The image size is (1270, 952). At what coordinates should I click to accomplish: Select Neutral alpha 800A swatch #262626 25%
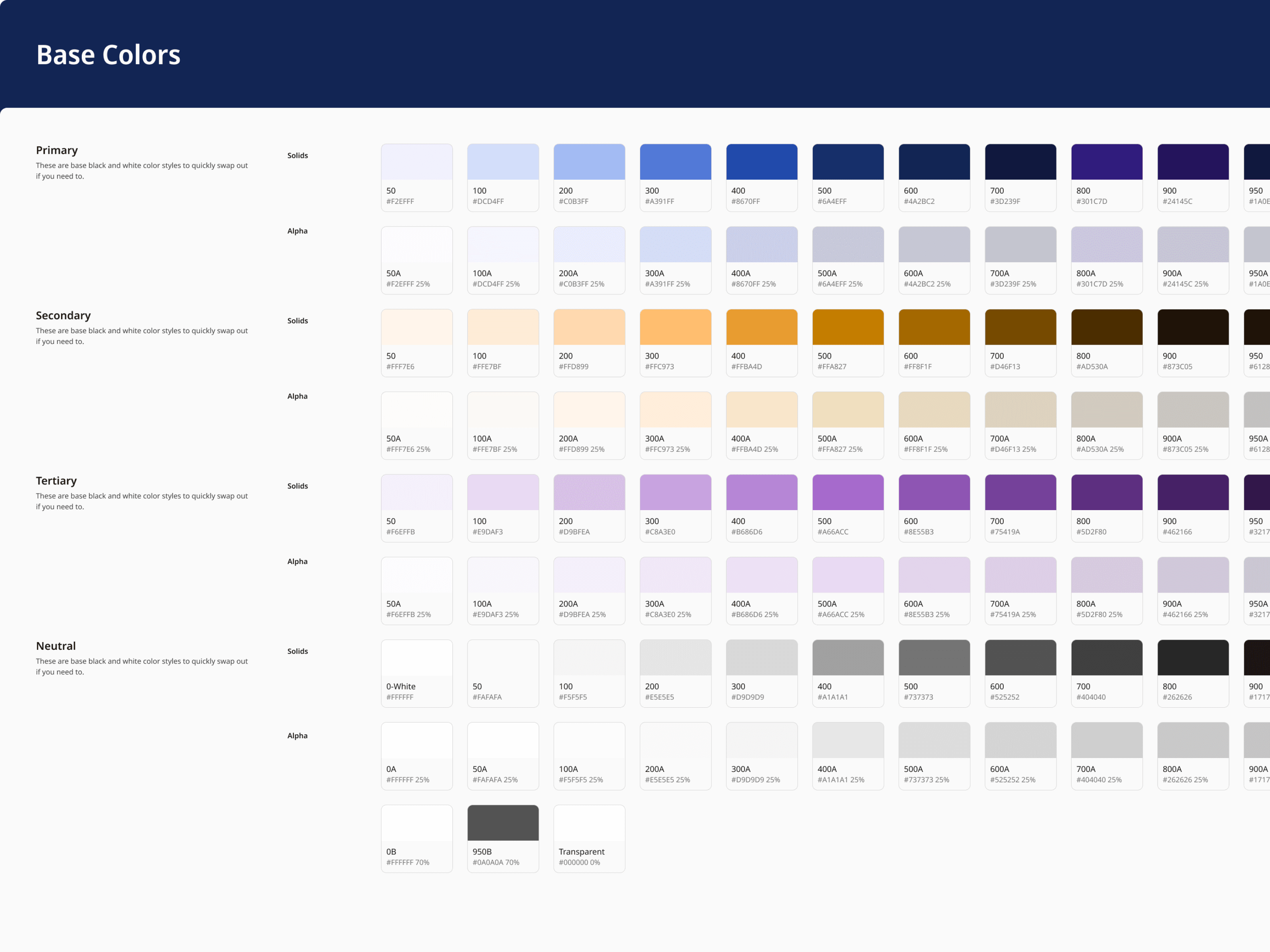(1193, 756)
